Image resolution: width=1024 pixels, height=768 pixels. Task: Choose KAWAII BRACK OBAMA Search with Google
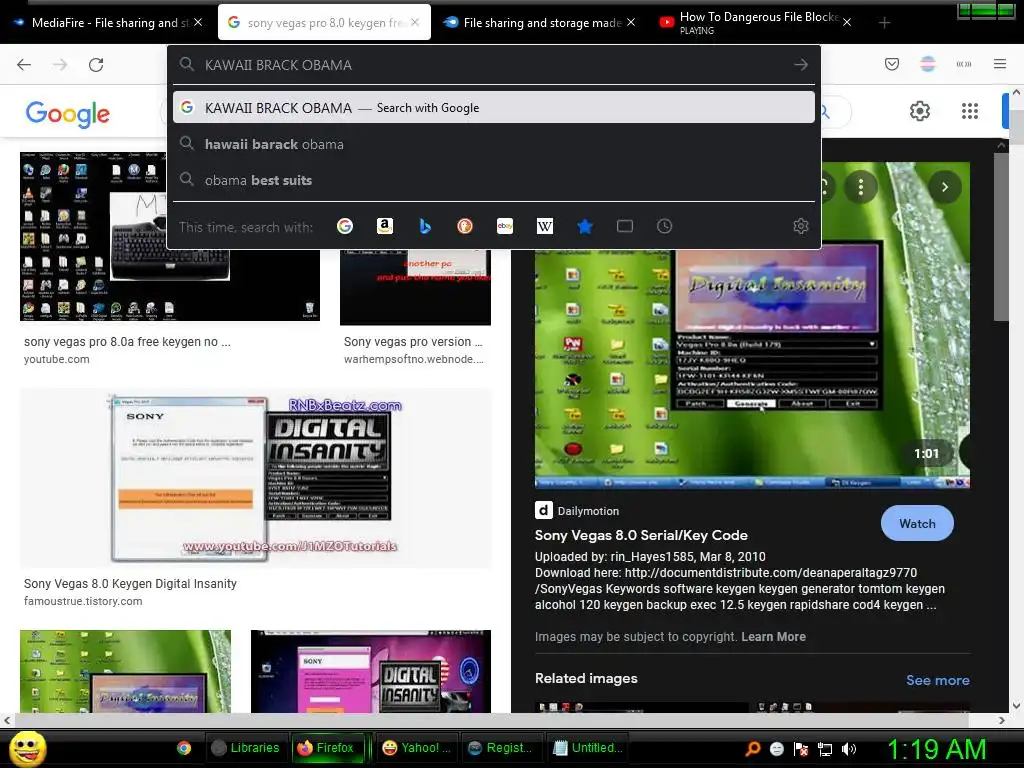494,108
